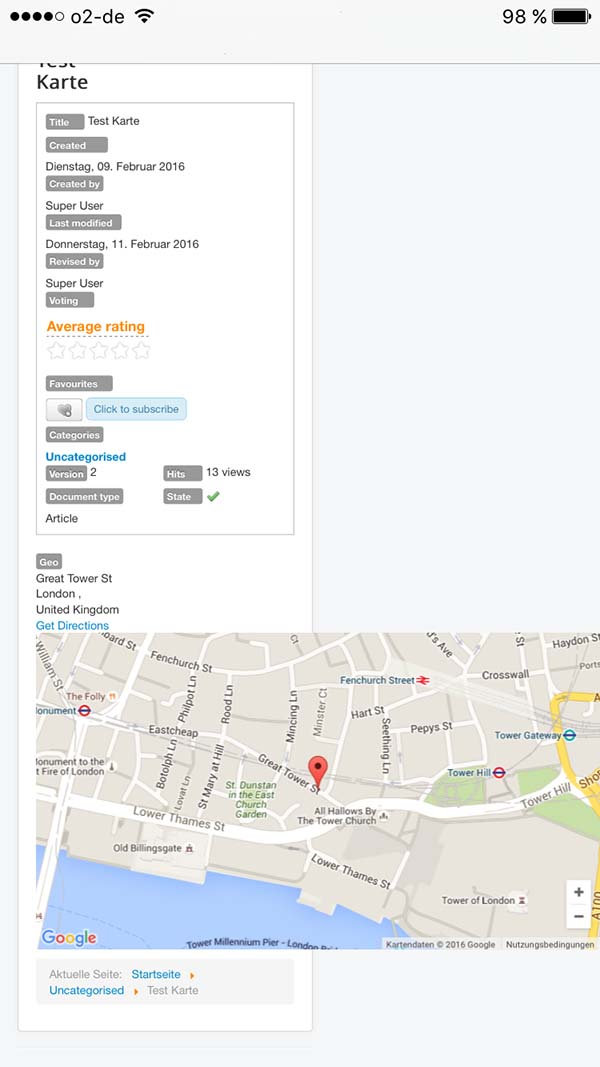Click Tower of London landmark marker

522,900
